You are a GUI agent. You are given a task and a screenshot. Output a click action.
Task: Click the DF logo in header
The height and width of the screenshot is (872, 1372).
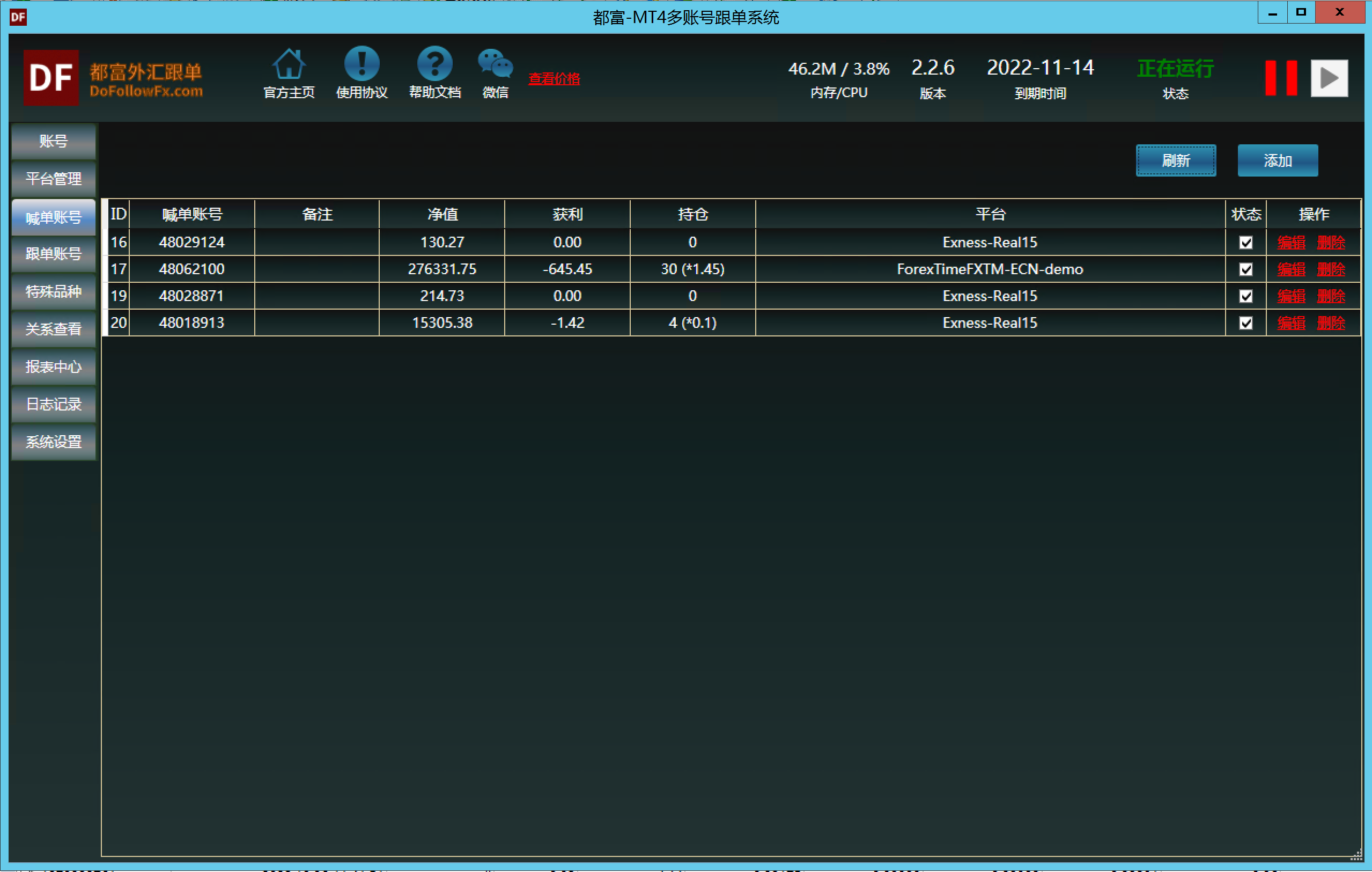[51, 77]
